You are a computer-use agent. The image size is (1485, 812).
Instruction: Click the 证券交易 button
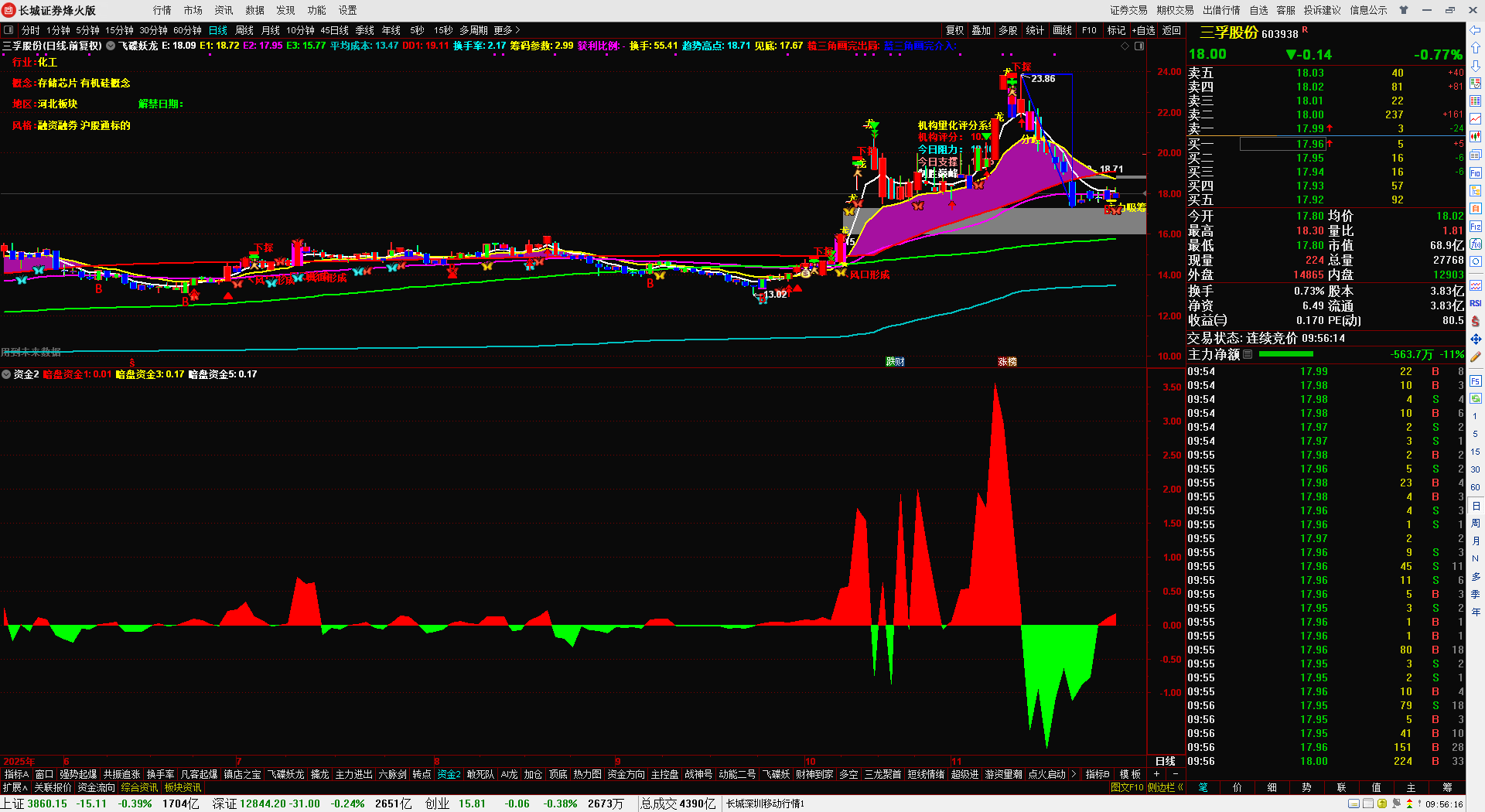1129,10
